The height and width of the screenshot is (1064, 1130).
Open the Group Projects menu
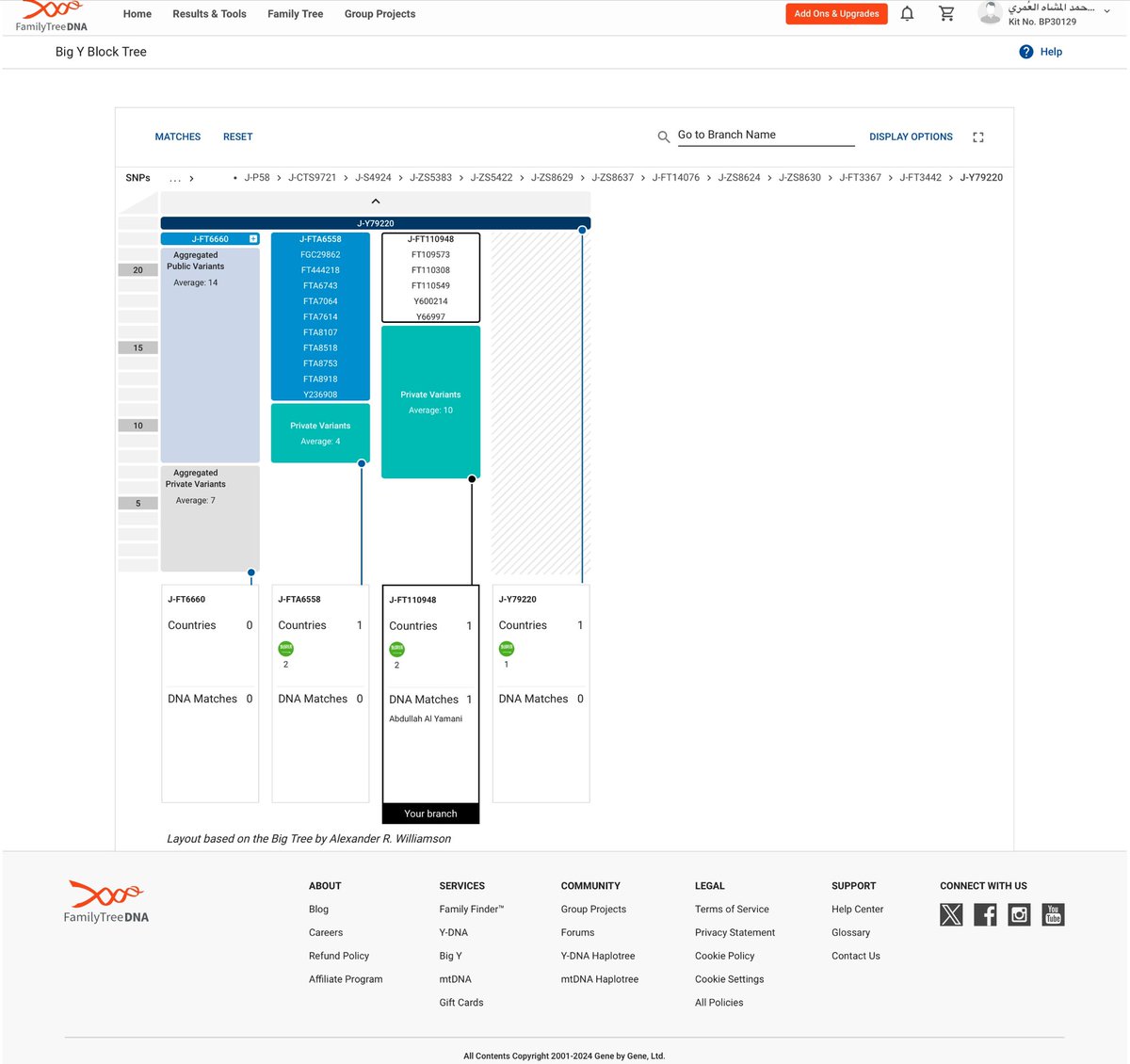(x=379, y=14)
